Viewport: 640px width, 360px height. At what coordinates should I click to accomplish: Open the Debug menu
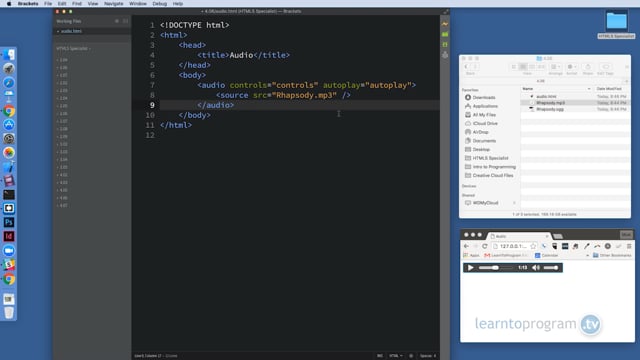[160, 4]
